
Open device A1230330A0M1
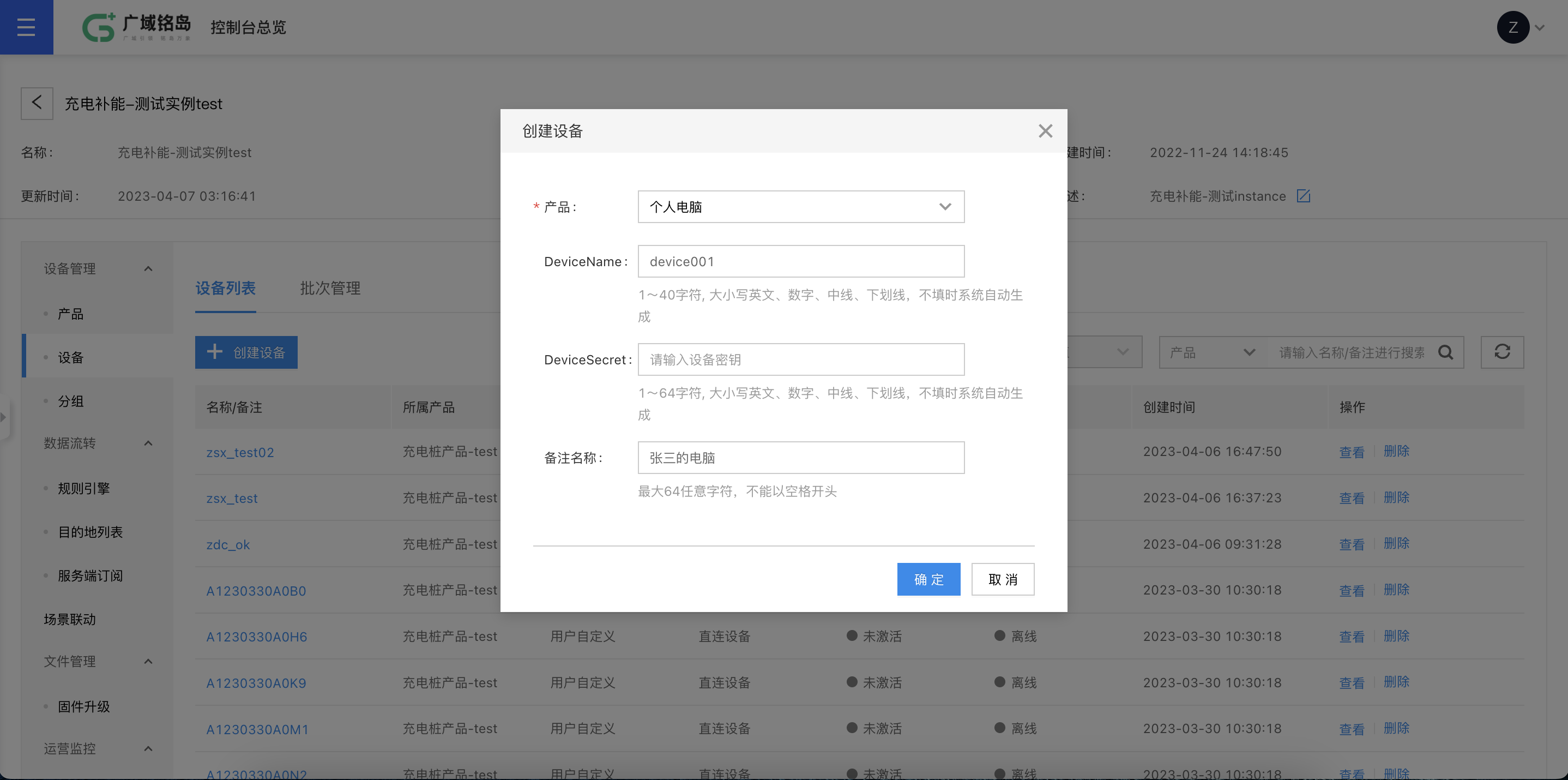(257, 729)
